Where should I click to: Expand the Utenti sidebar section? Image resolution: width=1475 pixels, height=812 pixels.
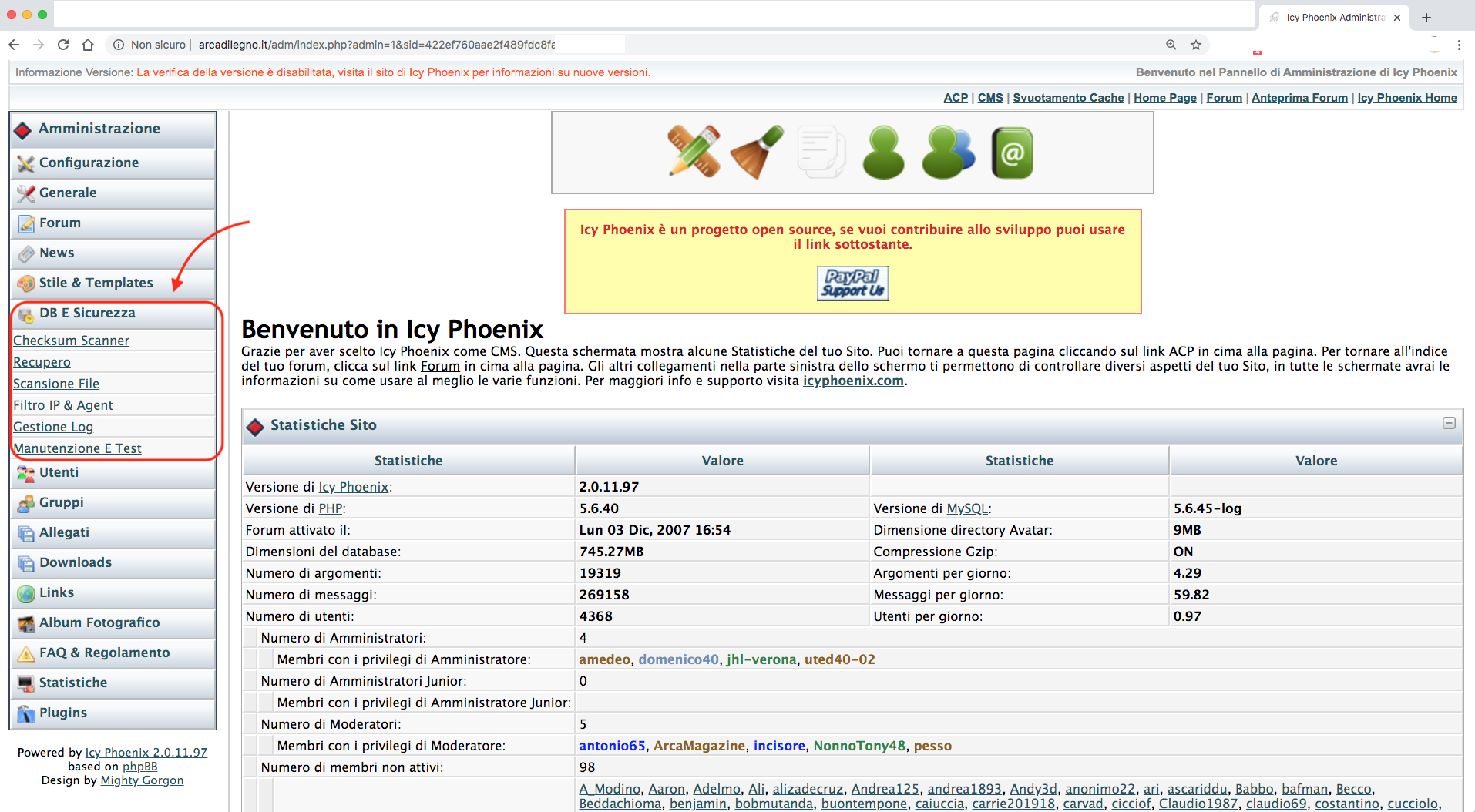pyautogui.click(x=59, y=472)
